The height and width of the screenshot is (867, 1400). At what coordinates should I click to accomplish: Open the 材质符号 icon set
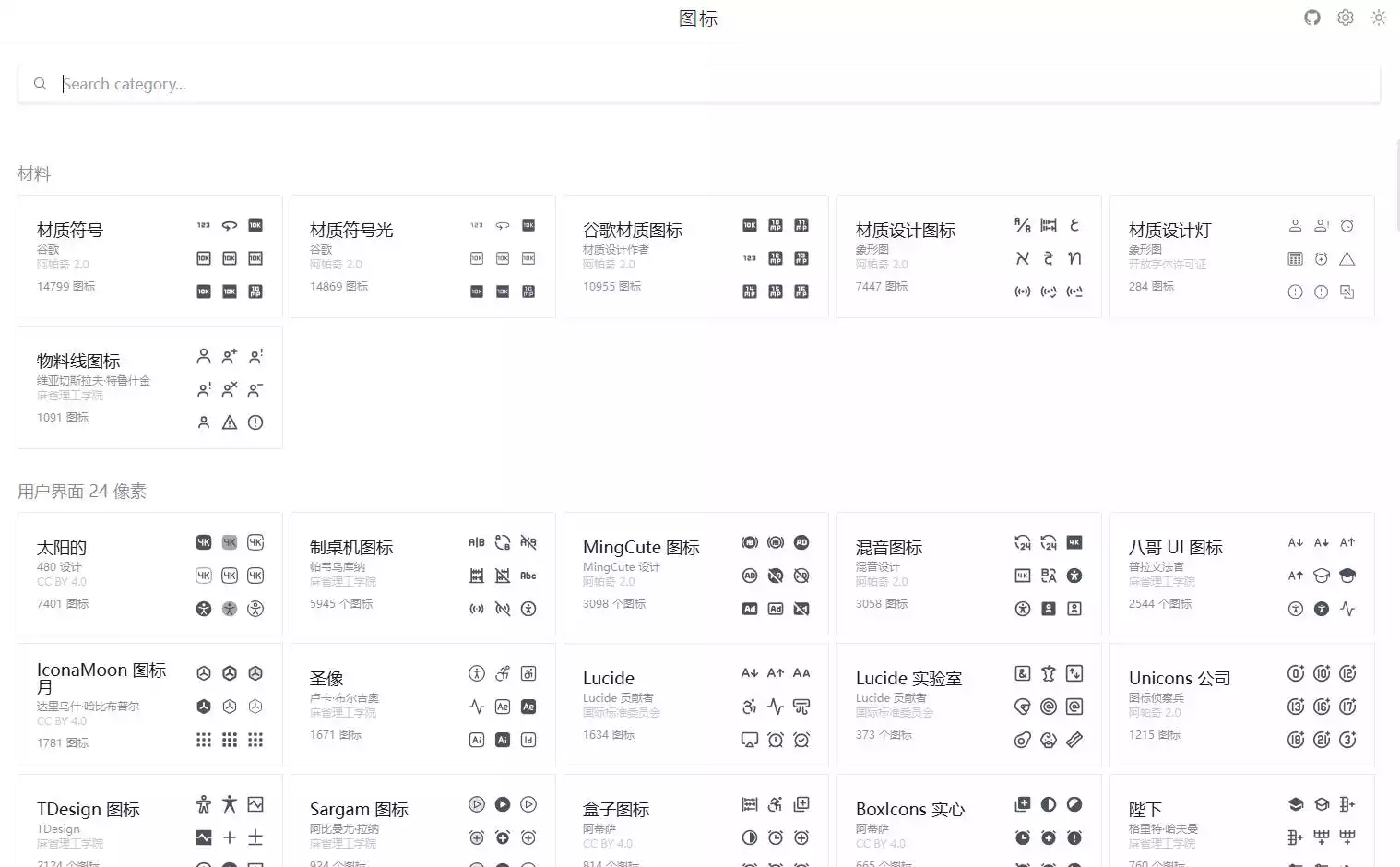150,256
